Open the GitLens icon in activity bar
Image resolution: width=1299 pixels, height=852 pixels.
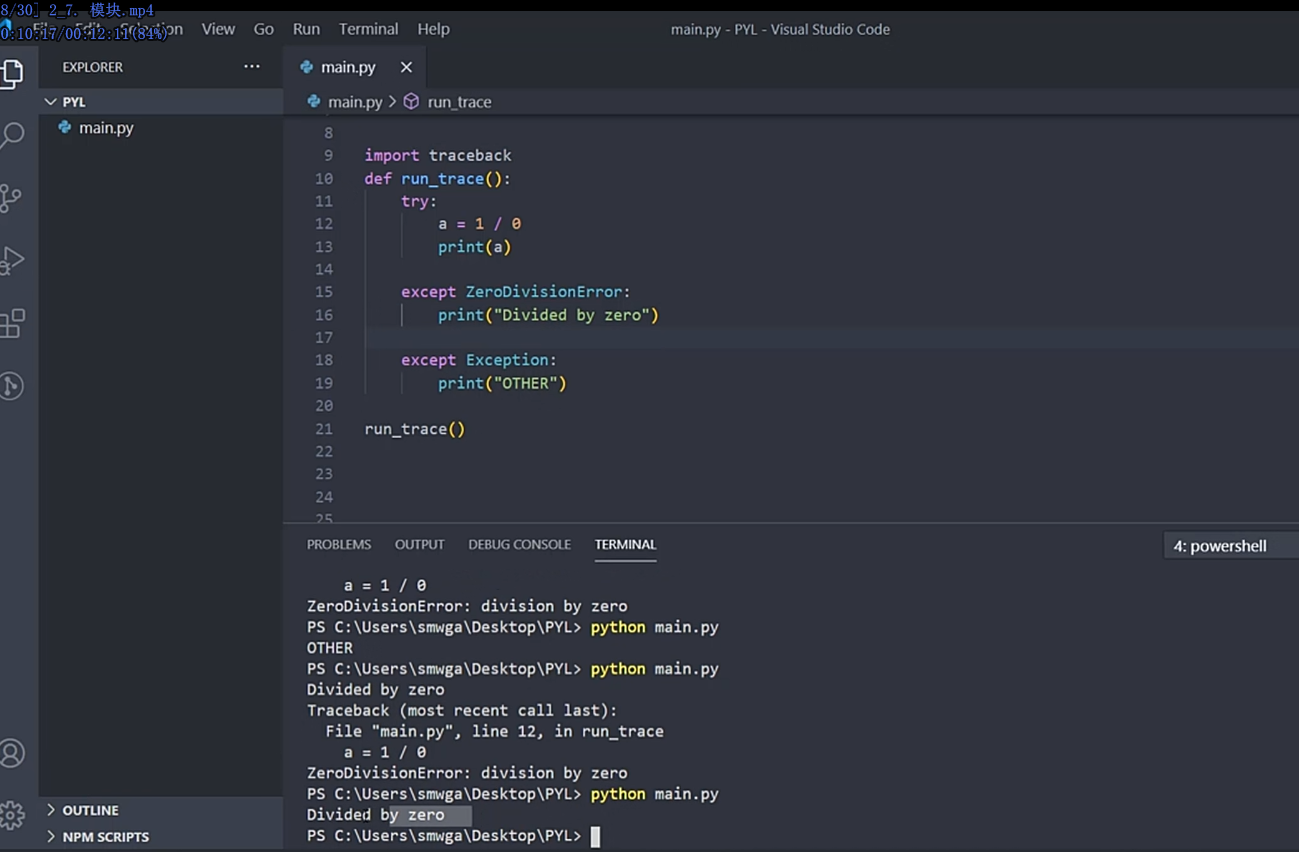(x=12, y=386)
